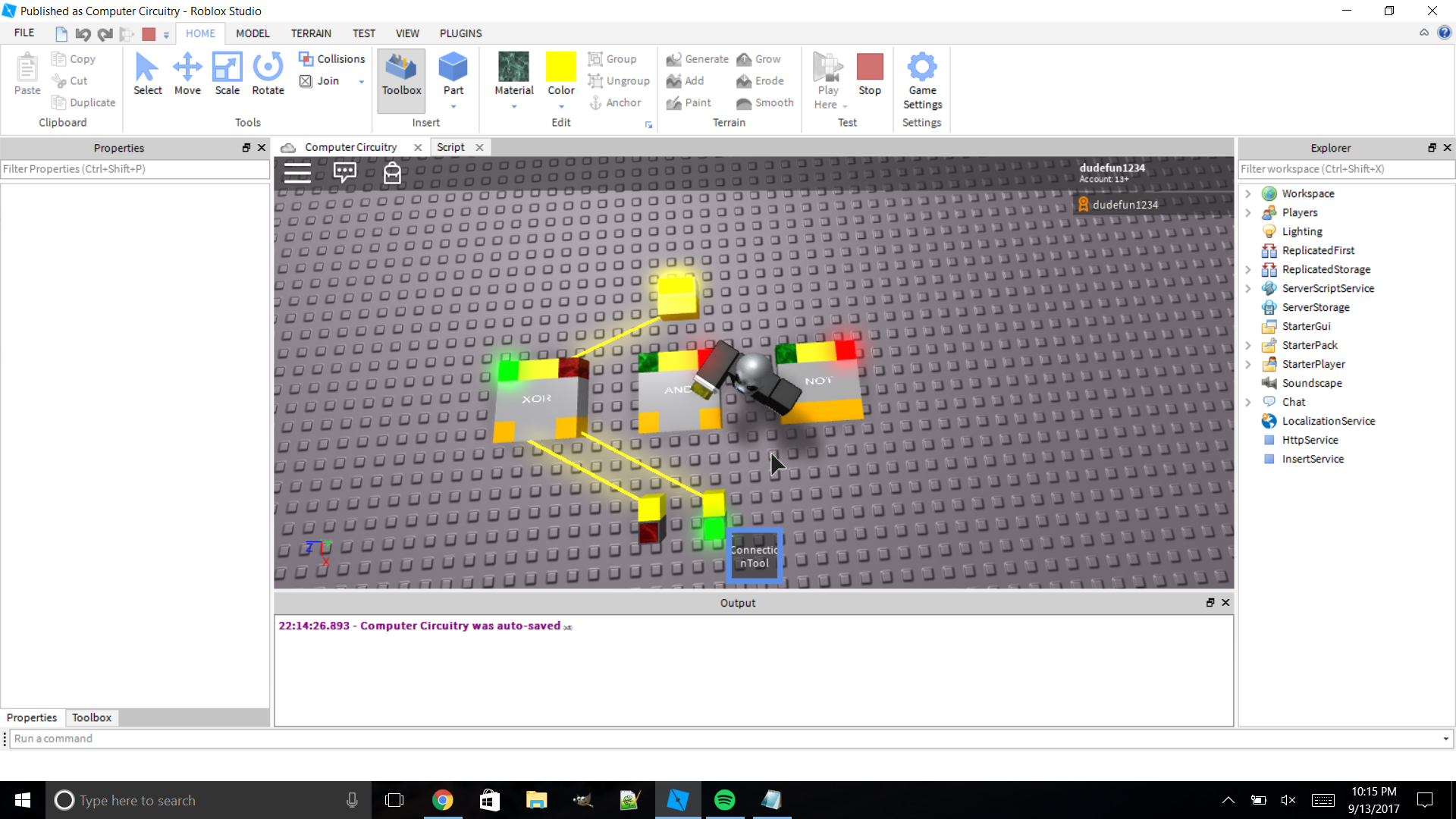Choose the Scale tool
This screenshot has height=819, width=1456.
point(227,74)
